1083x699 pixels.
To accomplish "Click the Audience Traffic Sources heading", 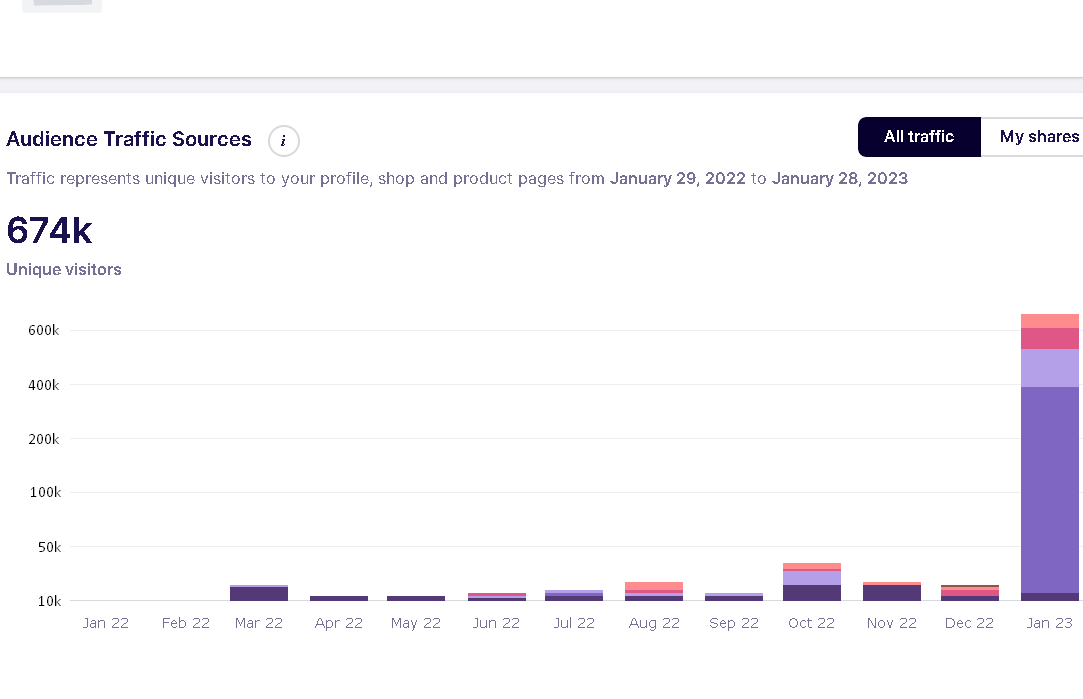I will pyautogui.click(x=128, y=139).
